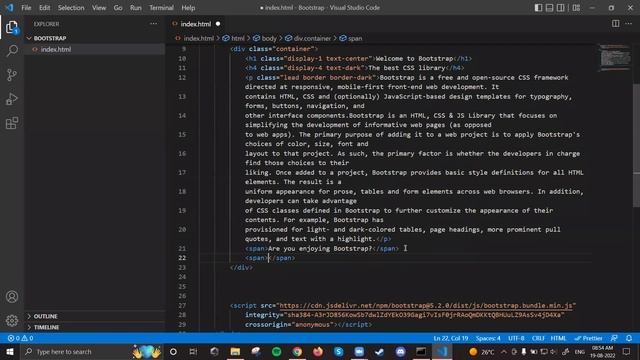Open the Explorer view in activity bar
Image resolution: width=640 pixels, height=360 pixels.
pos(12,27)
